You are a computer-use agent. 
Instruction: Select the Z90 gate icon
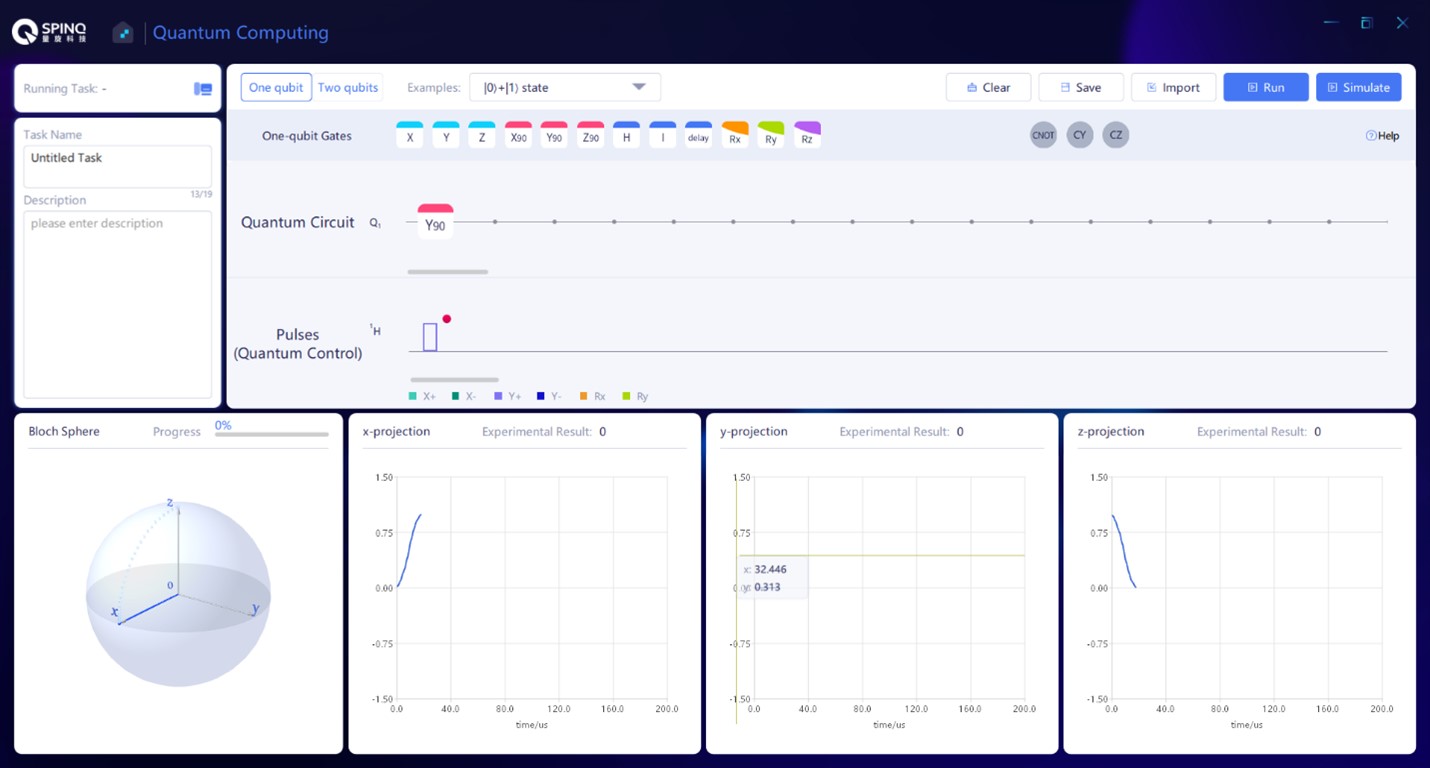[590, 136]
